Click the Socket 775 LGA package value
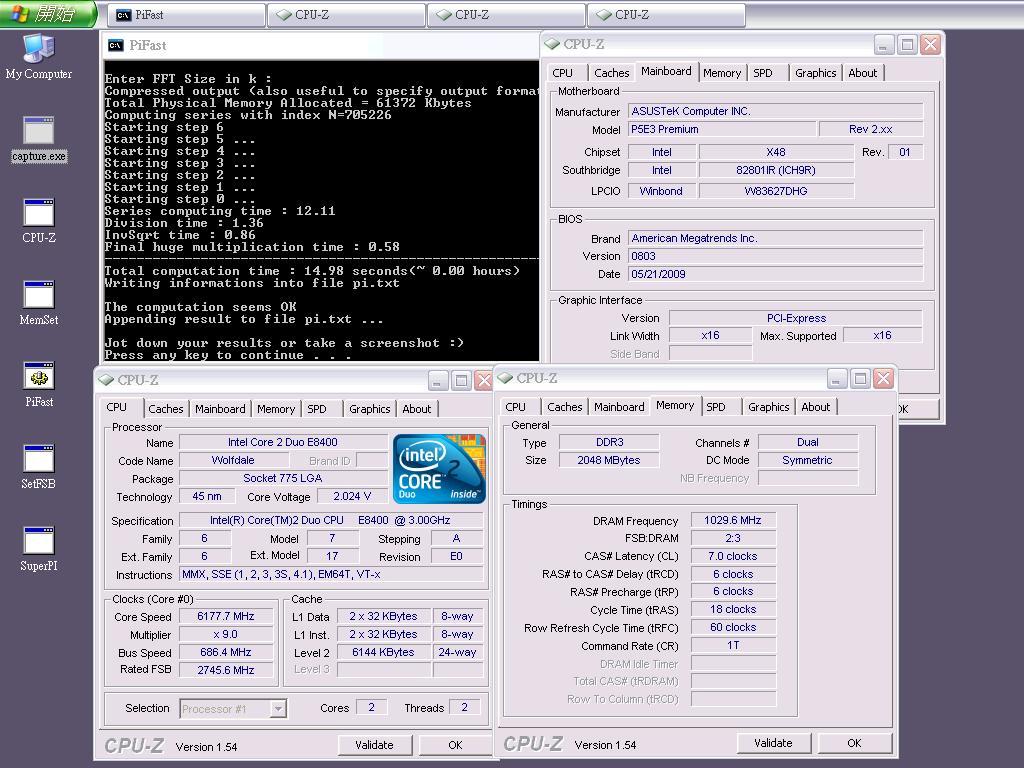The image size is (1024, 768). (x=283, y=478)
